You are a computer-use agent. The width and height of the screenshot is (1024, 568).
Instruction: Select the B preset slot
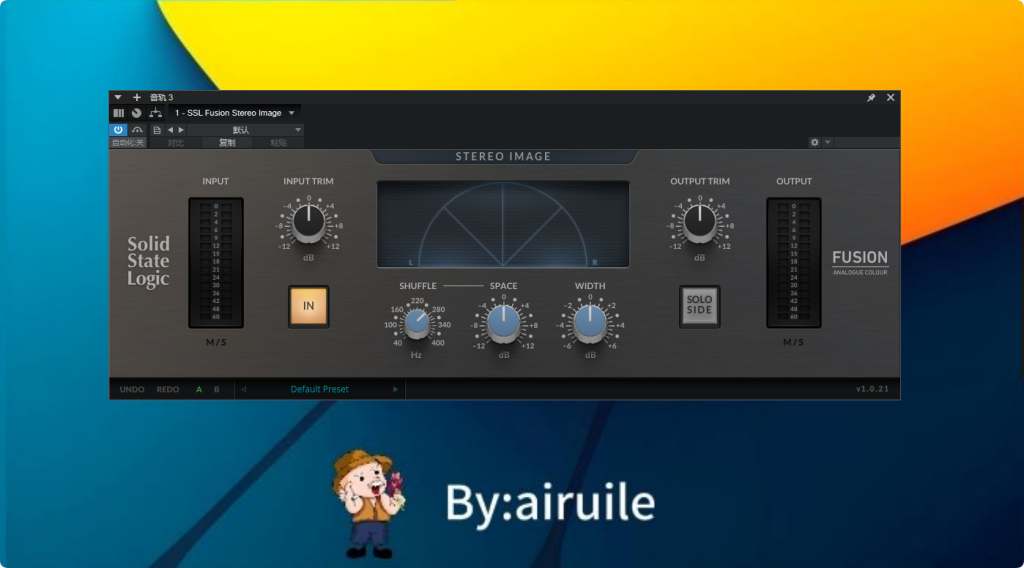(217, 390)
